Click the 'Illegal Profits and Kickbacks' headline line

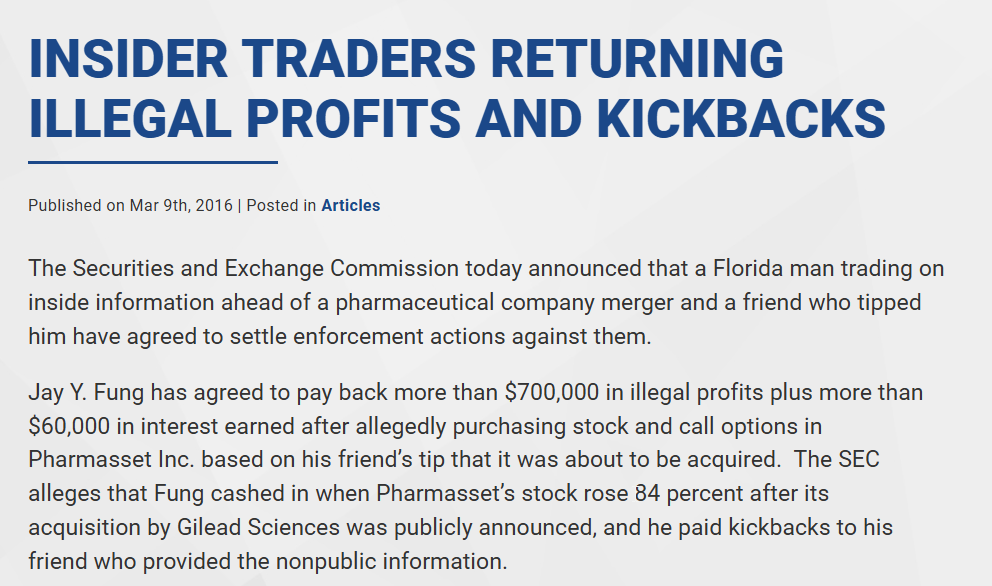point(457,118)
